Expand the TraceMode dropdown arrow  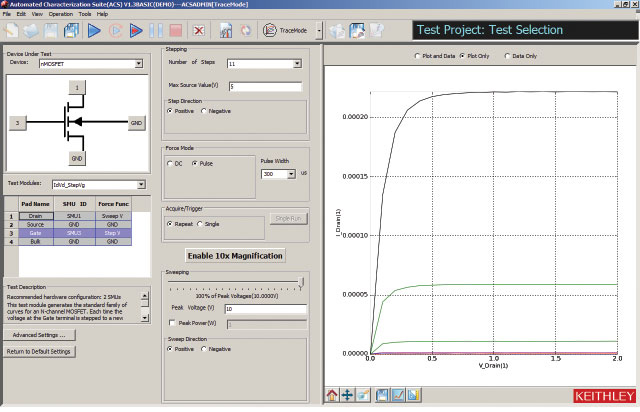coord(319,31)
